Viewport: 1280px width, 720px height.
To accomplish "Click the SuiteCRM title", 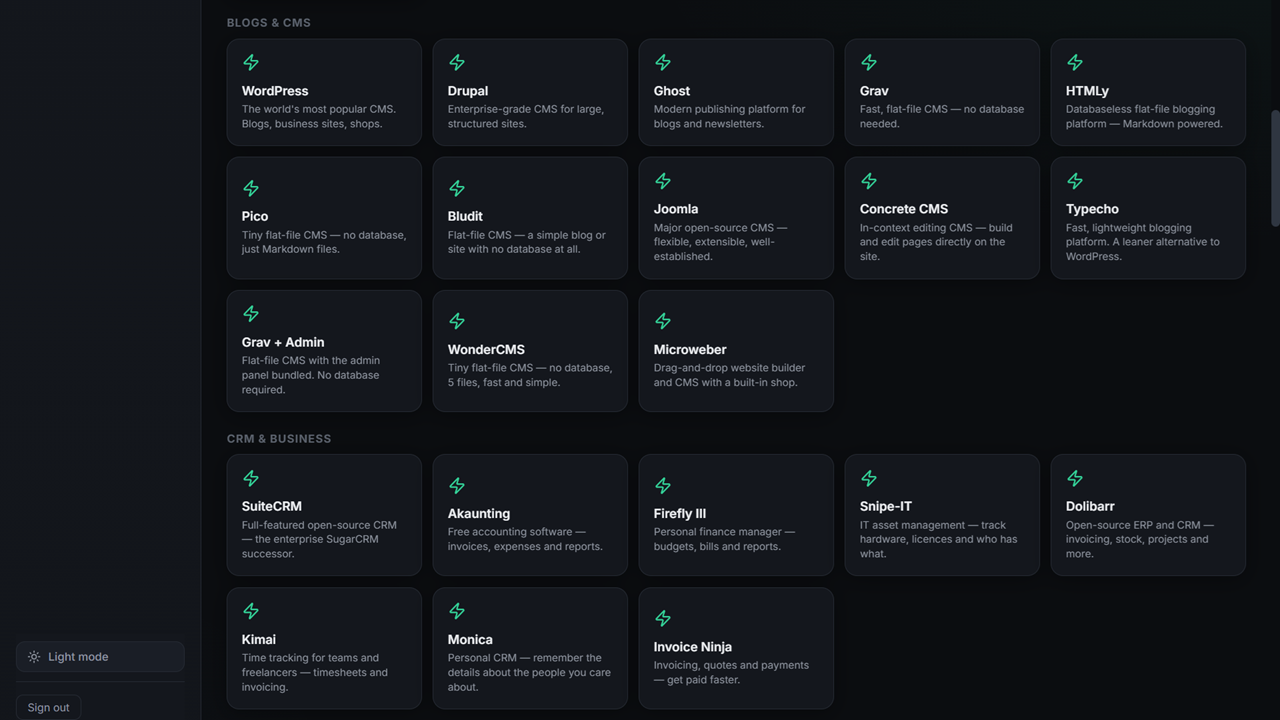I will click(272, 506).
